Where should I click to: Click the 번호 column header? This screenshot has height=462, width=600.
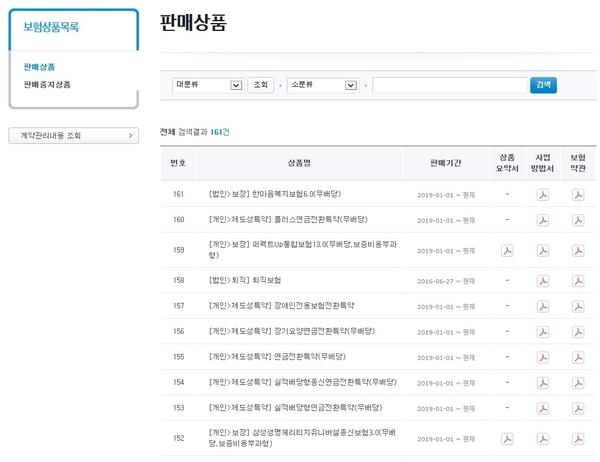pyautogui.click(x=178, y=163)
